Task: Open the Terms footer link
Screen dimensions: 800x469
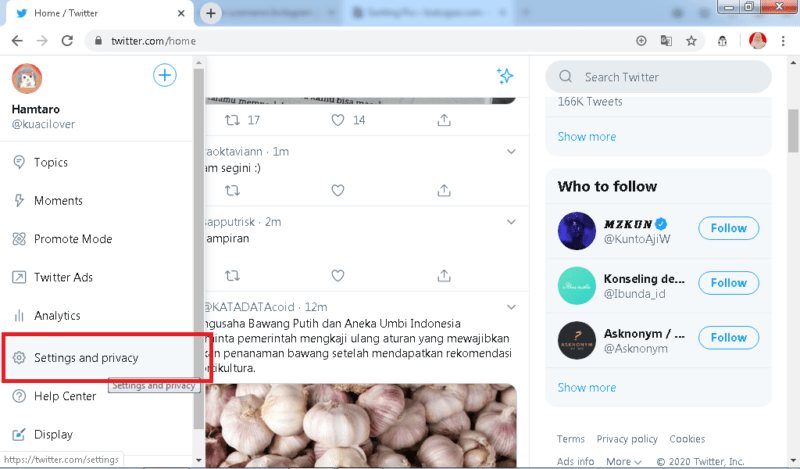Action: pyautogui.click(x=570, y=439)
